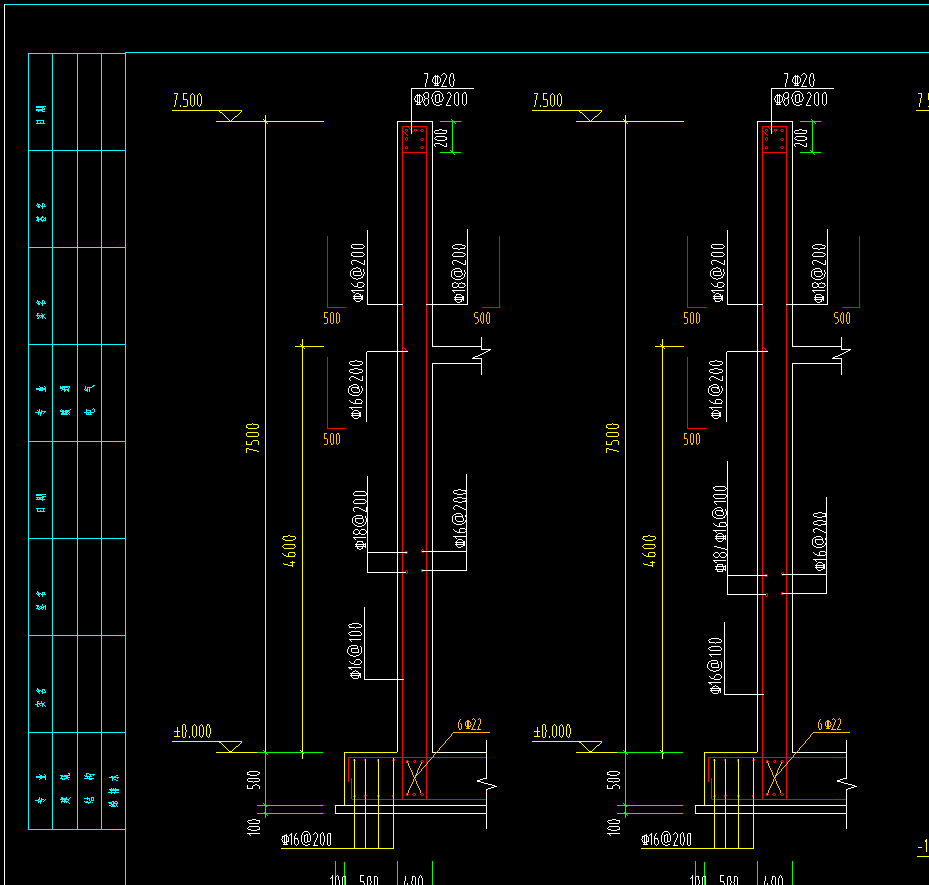Pick ±0.000 elevation mark of left section
929x885 pixels.
(193, 732)
